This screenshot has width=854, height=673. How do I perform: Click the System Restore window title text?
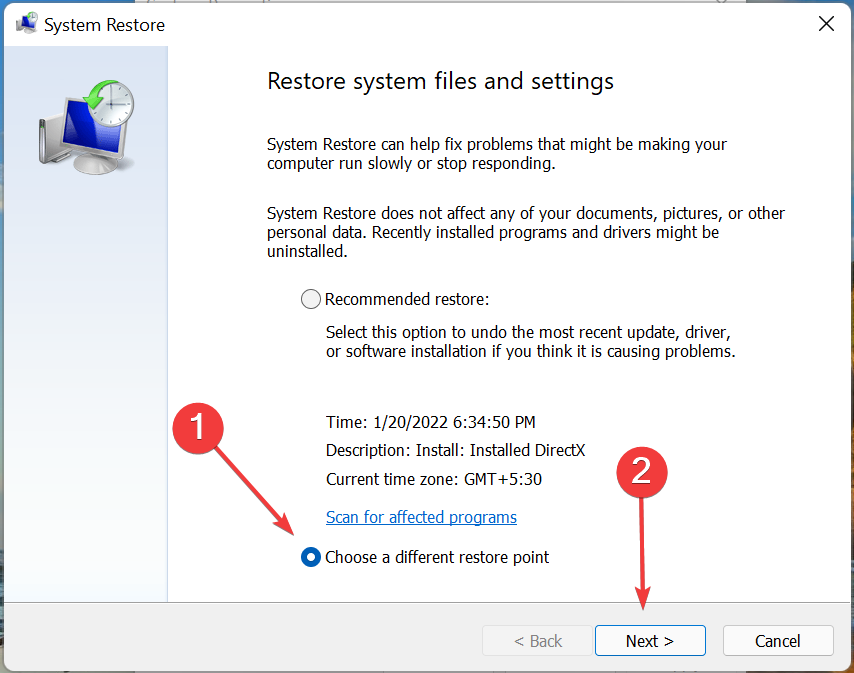point(104,24)
